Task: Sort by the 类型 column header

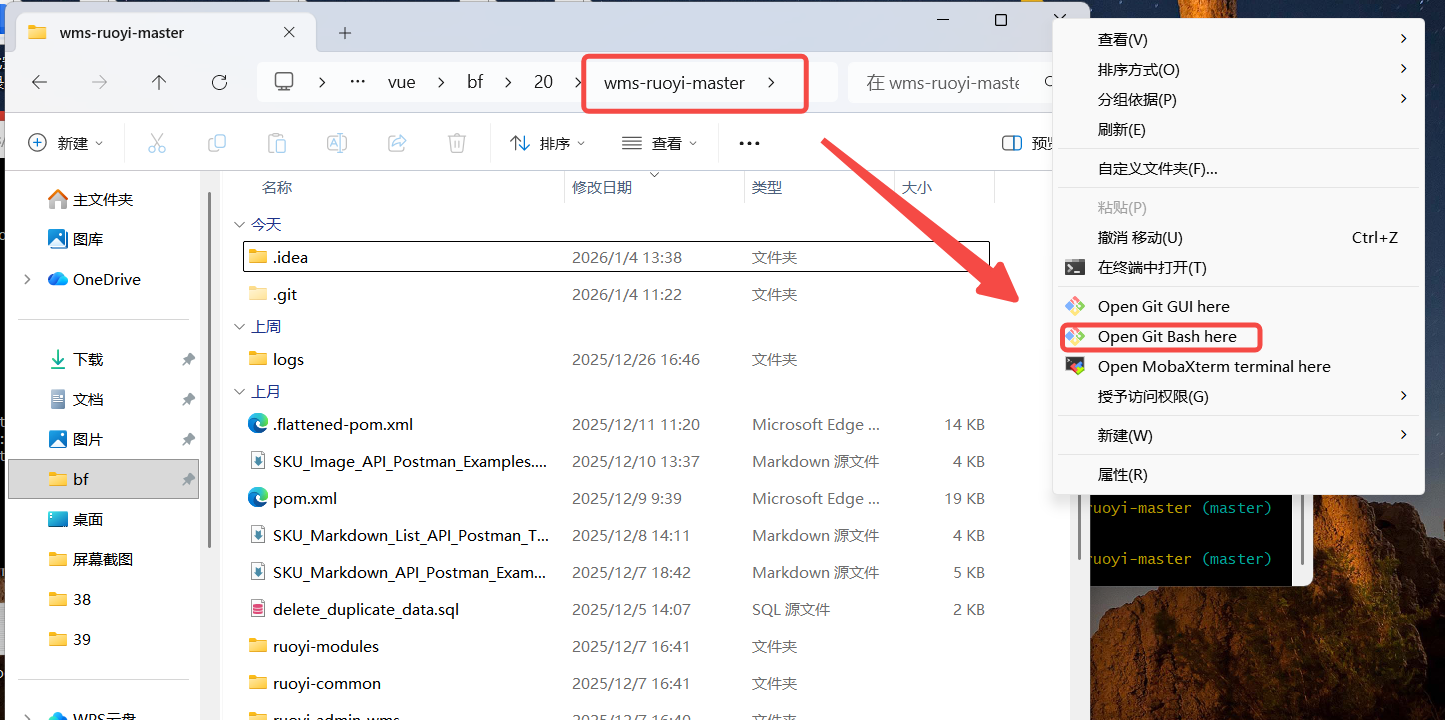Action: click(x=767, y=187)
